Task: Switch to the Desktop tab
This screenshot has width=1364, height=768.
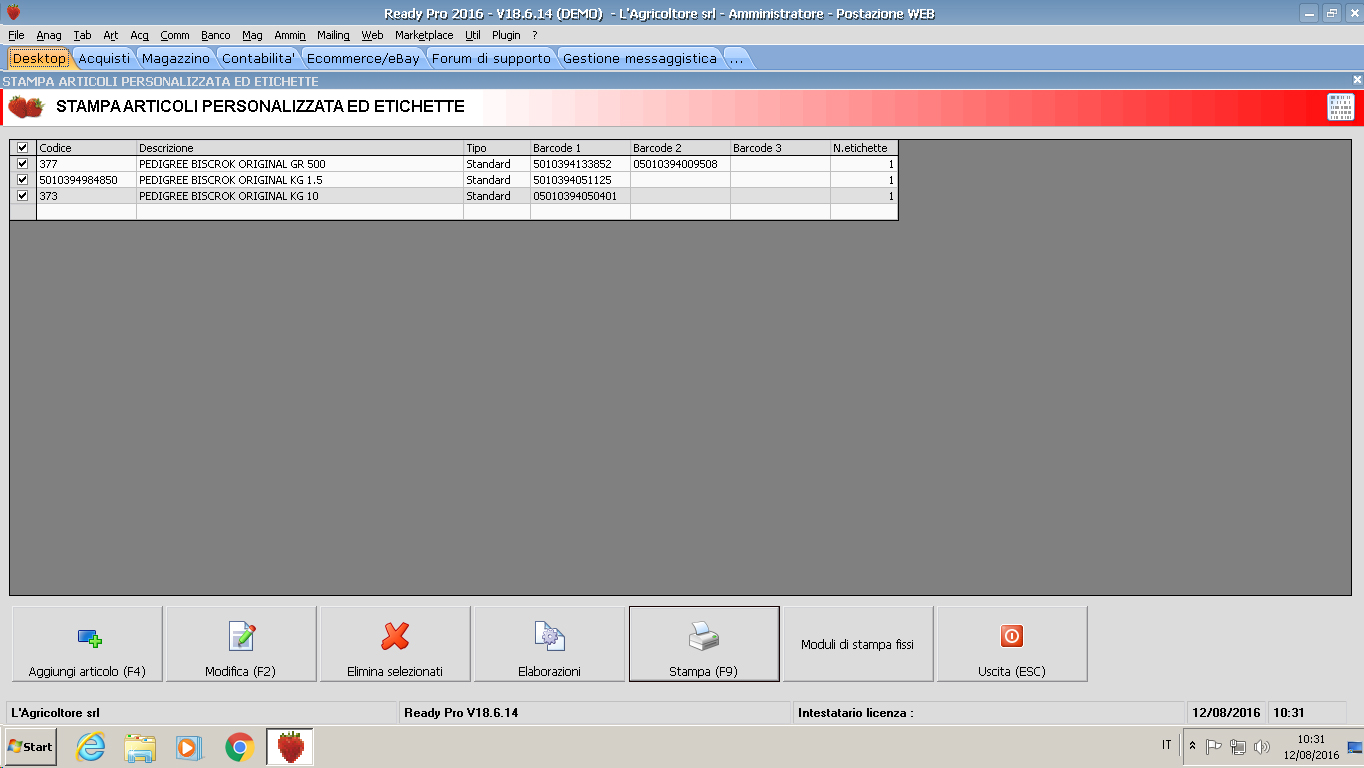Action: pos(39,59)
